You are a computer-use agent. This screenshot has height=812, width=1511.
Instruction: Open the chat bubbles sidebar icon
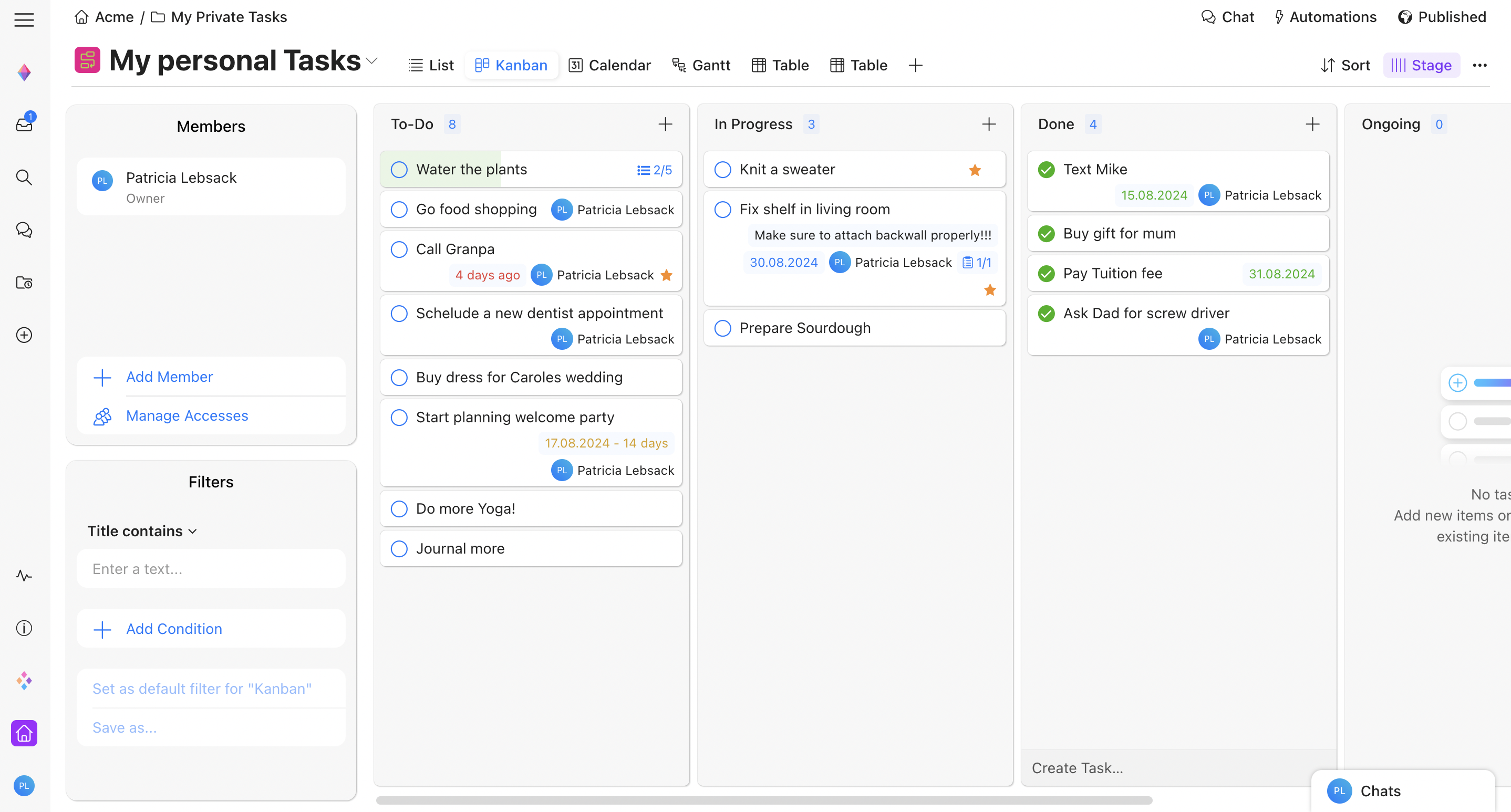(24, 230)
